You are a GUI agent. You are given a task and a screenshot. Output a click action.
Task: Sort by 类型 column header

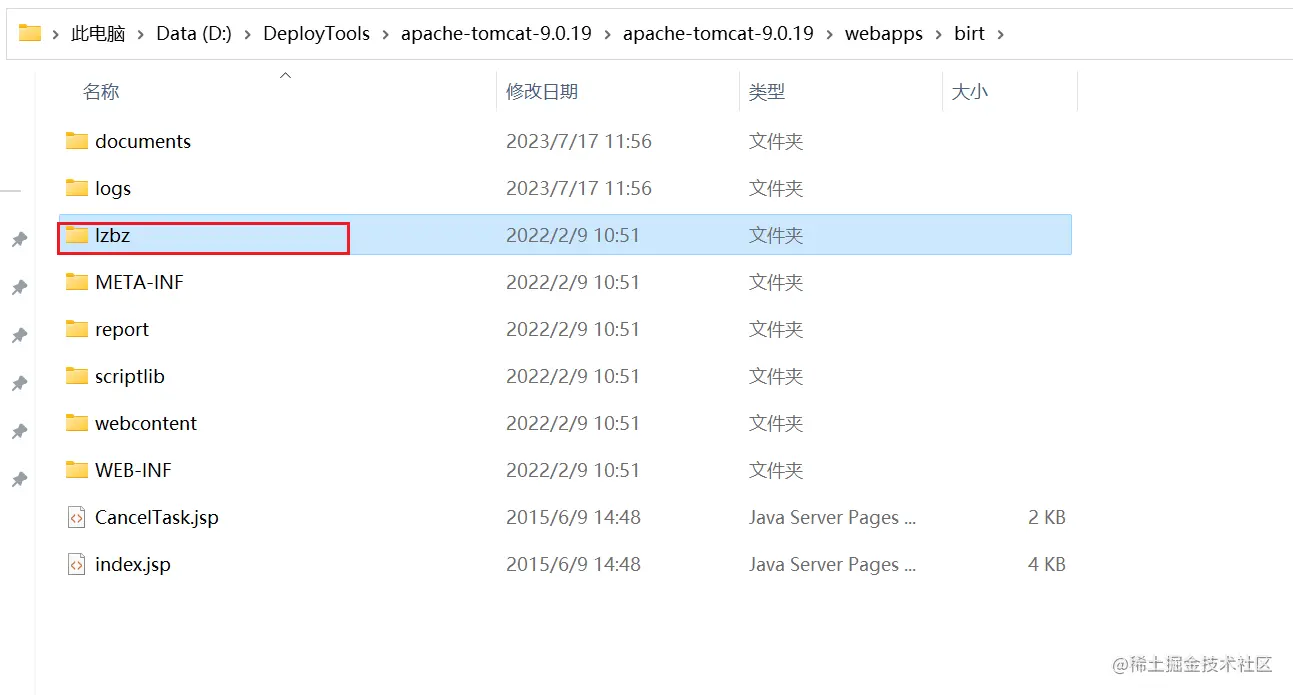tap(767, 92)
